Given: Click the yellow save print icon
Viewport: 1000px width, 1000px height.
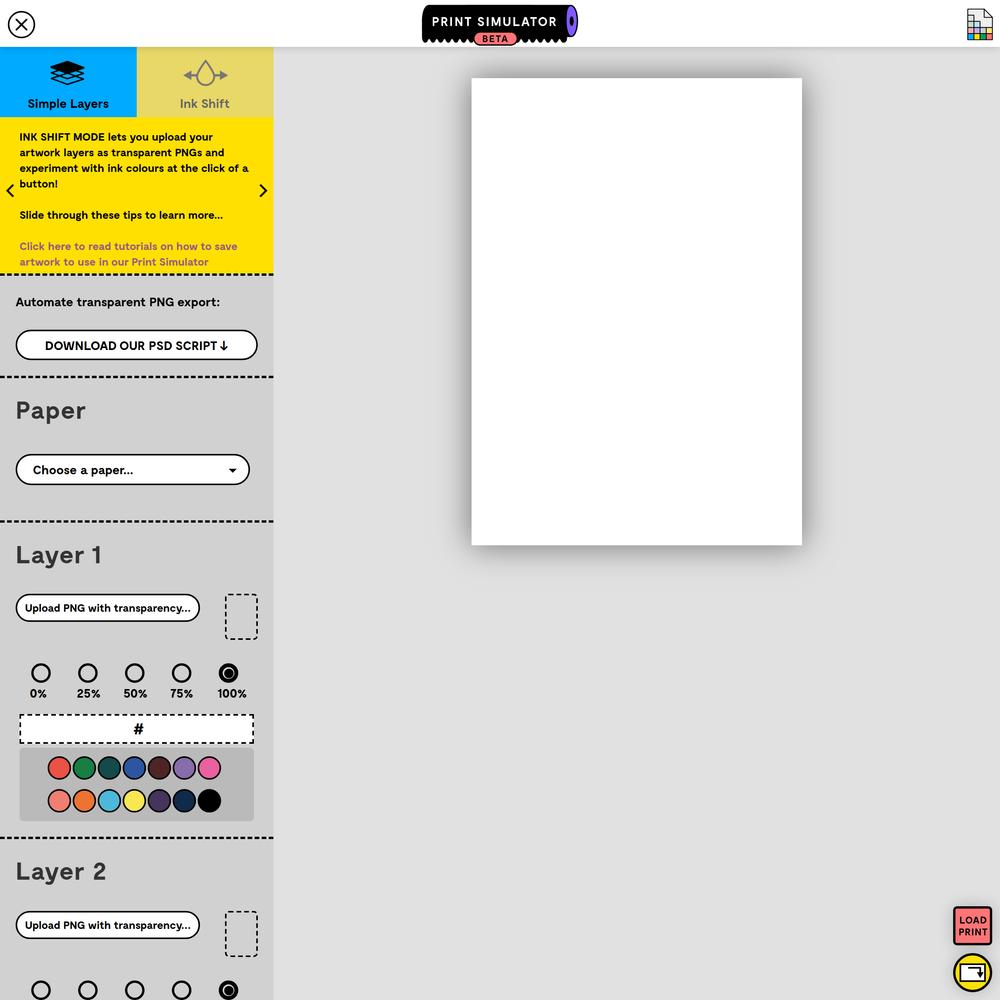Looking at the screenshot, I should pos(973,973).
